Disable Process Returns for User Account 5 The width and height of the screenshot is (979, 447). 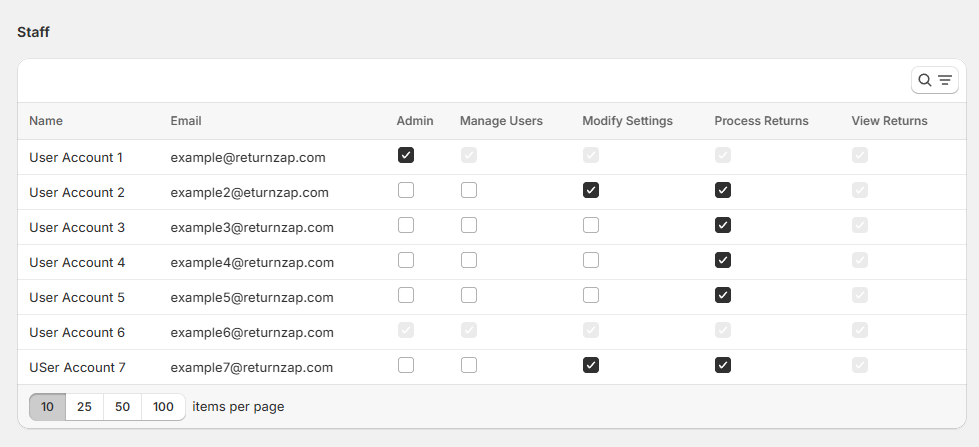pos(723,295)
